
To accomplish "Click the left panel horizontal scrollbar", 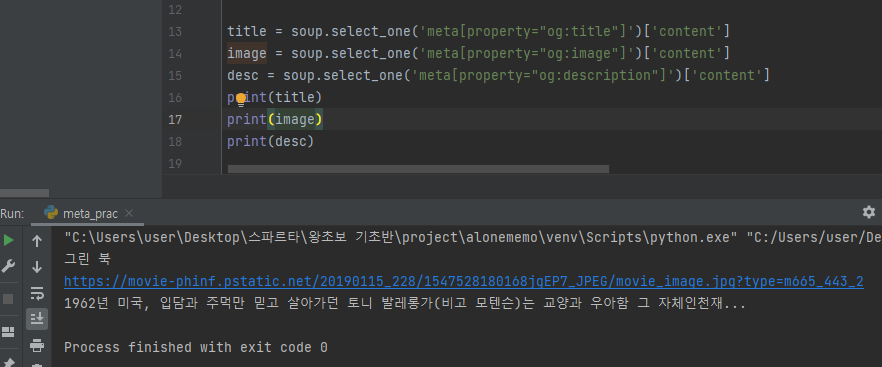I will 24,193.
